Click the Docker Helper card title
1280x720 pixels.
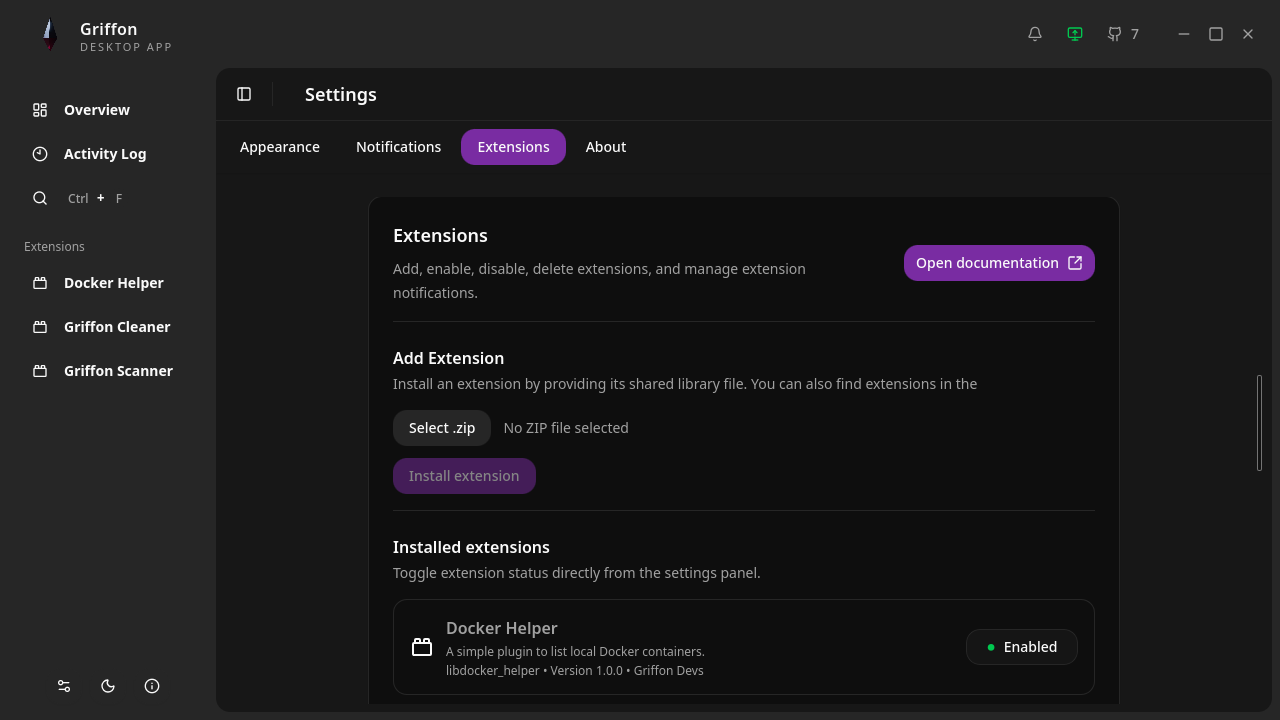(x=502, y=628)
